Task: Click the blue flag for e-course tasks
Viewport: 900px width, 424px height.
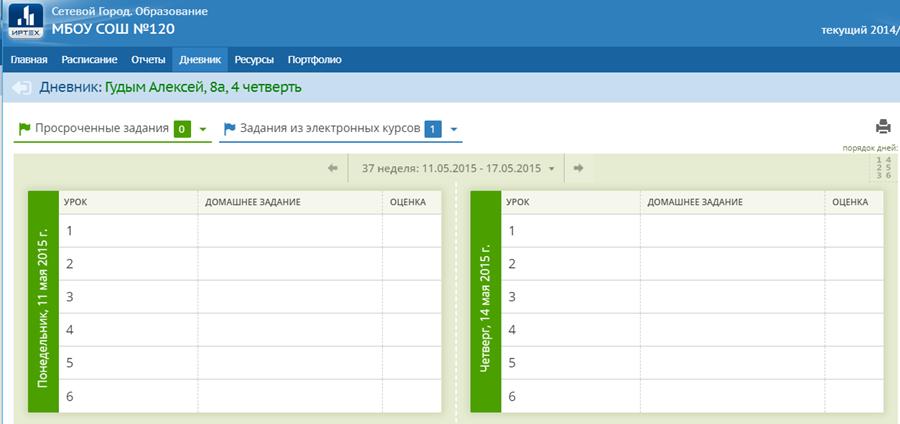Action: click(230, 129)
